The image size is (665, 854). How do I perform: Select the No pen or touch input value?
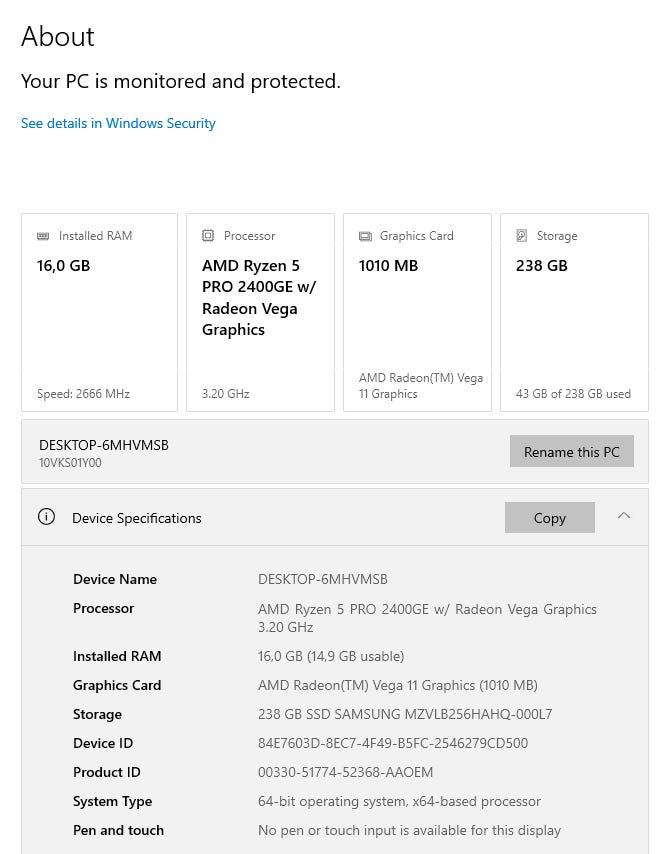pyautogui.click(x=409, y=830)
